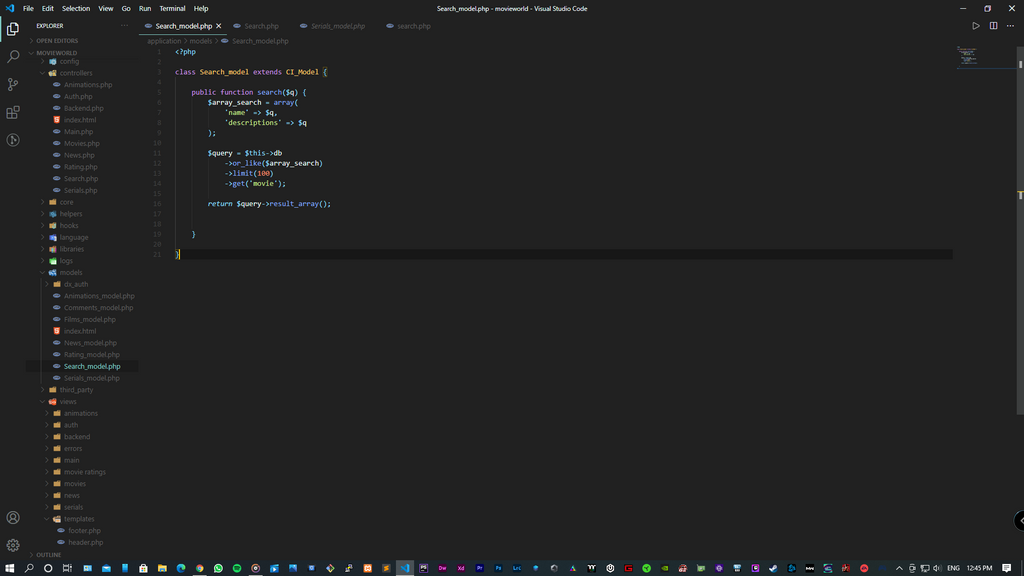Open the Search view in activity bar

coord(12,57)
